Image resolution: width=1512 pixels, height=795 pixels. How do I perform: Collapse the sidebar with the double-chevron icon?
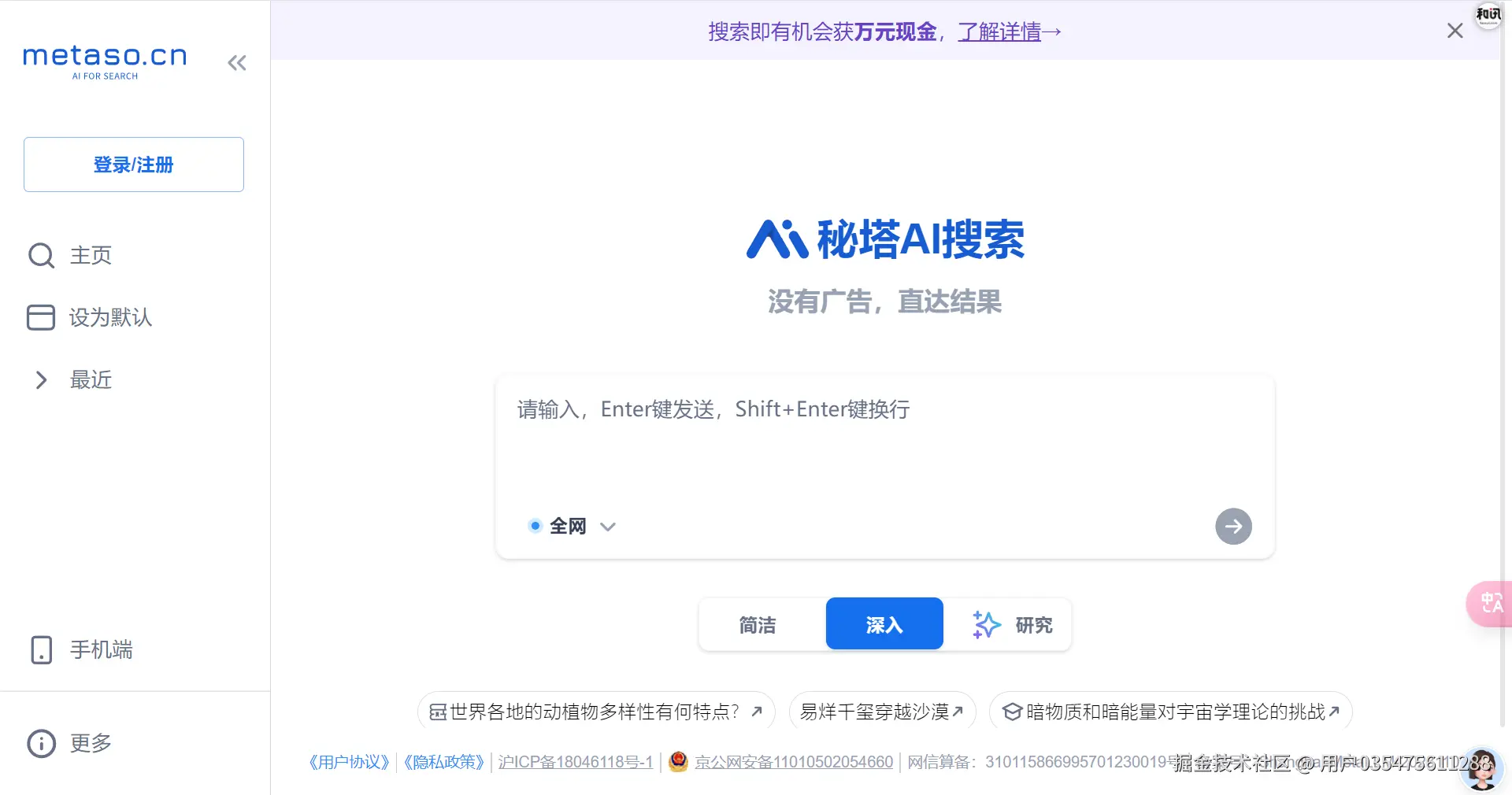click(237, 63)
